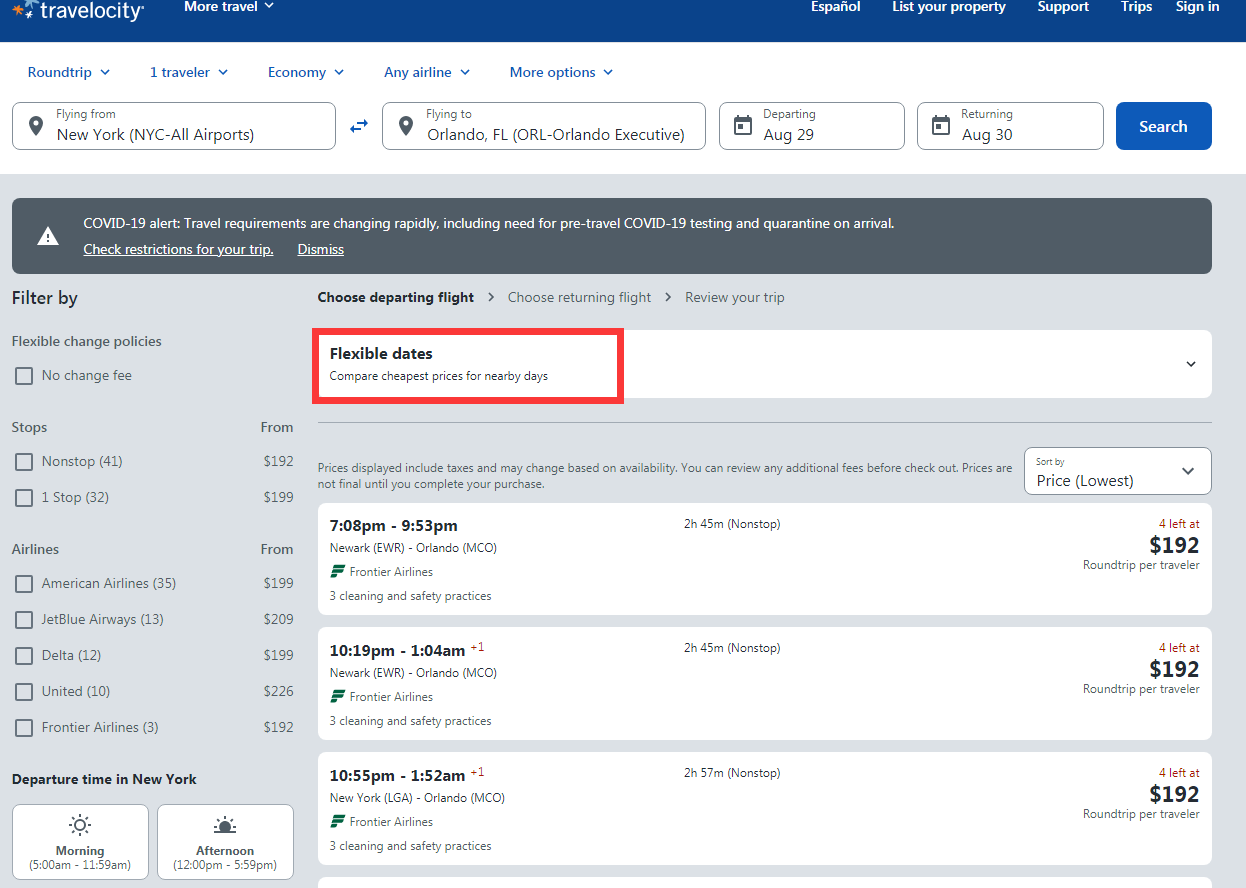
Task: Filter by United checkbox
Action: (24, 692)
